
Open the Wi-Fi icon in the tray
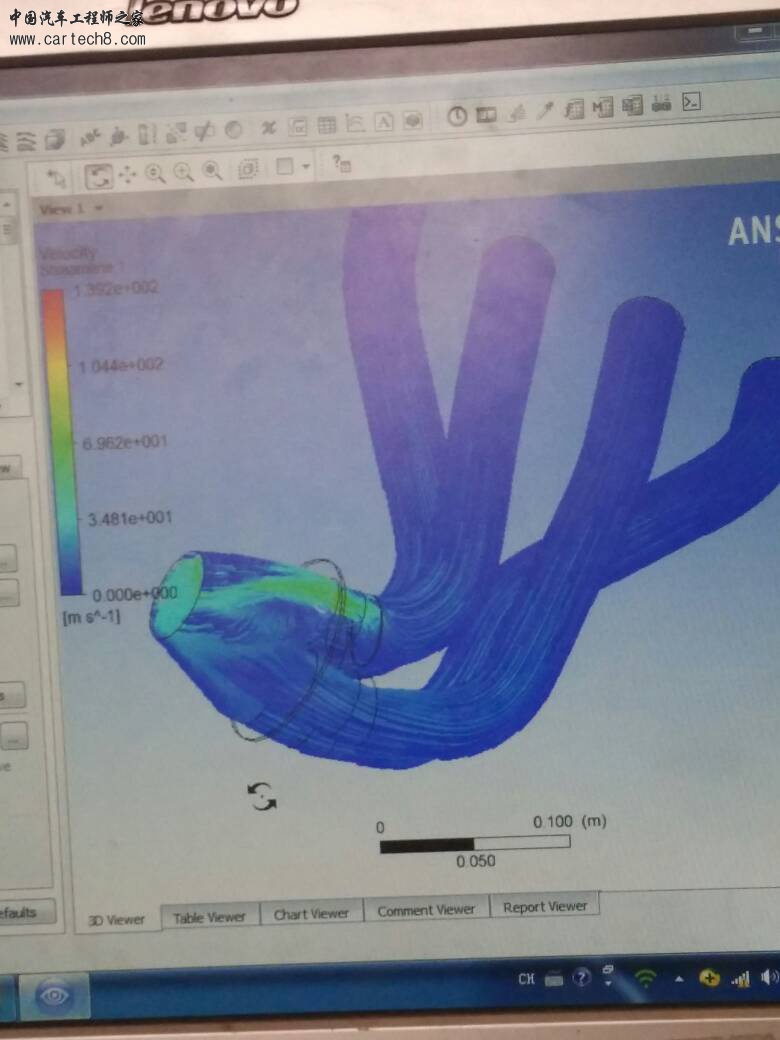[x=645, y=978]
